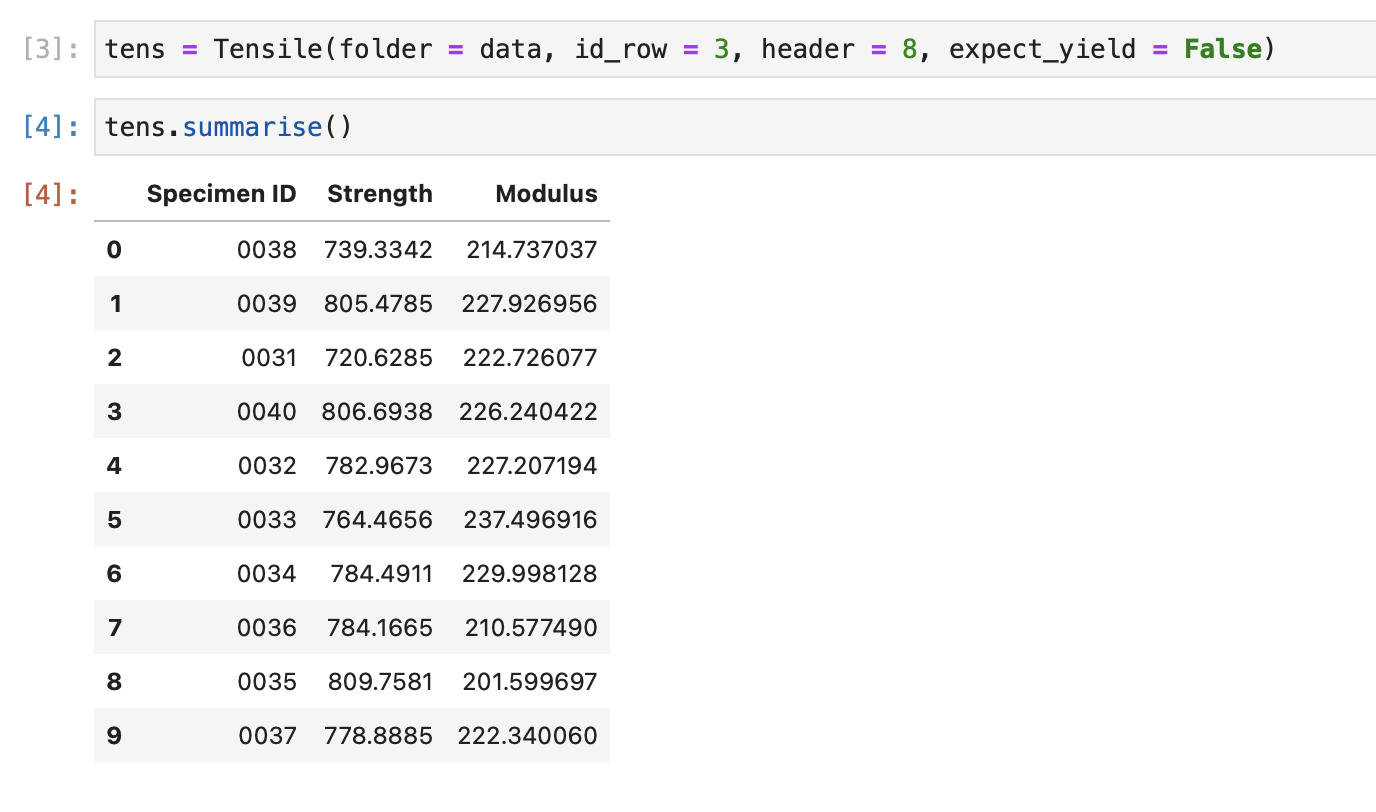Click code cell with tens.summarise()
Image resolution: width=1376 pixels, height=812 pixels.
pos(735,127)
